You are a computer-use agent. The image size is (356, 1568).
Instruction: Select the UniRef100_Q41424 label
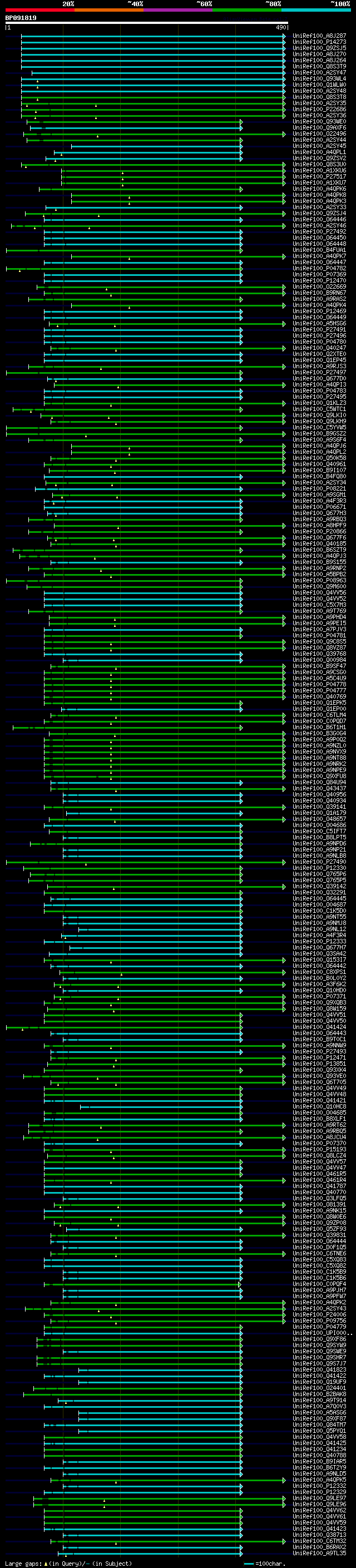click(319, 1027)
